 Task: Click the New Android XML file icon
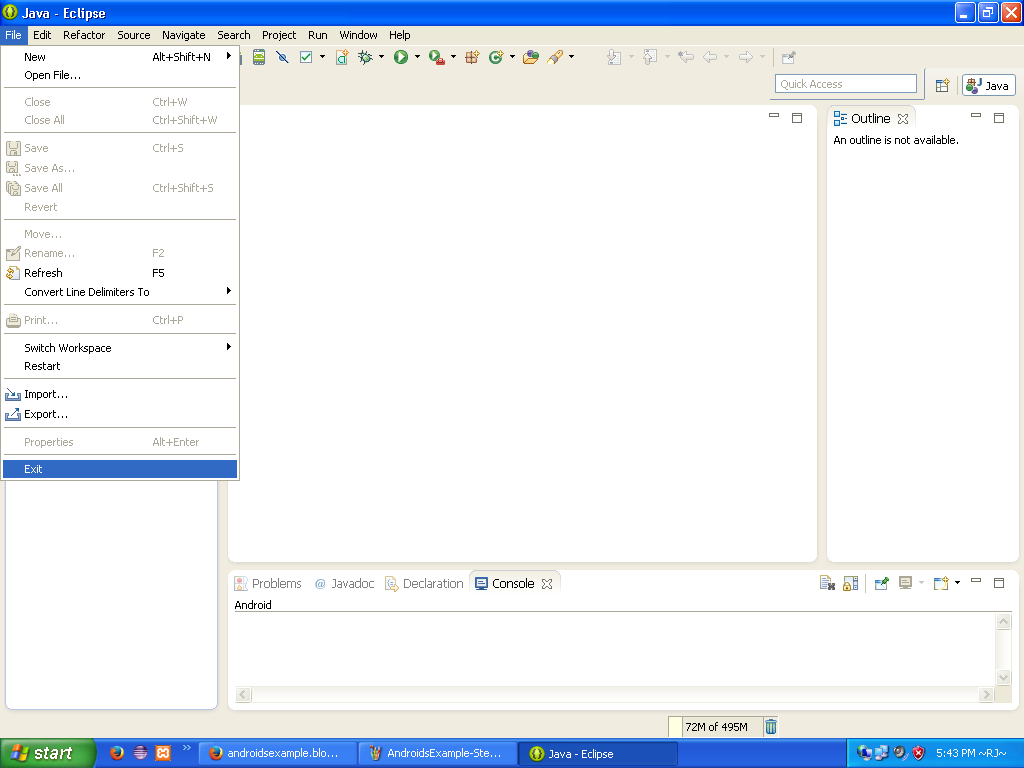342,57
